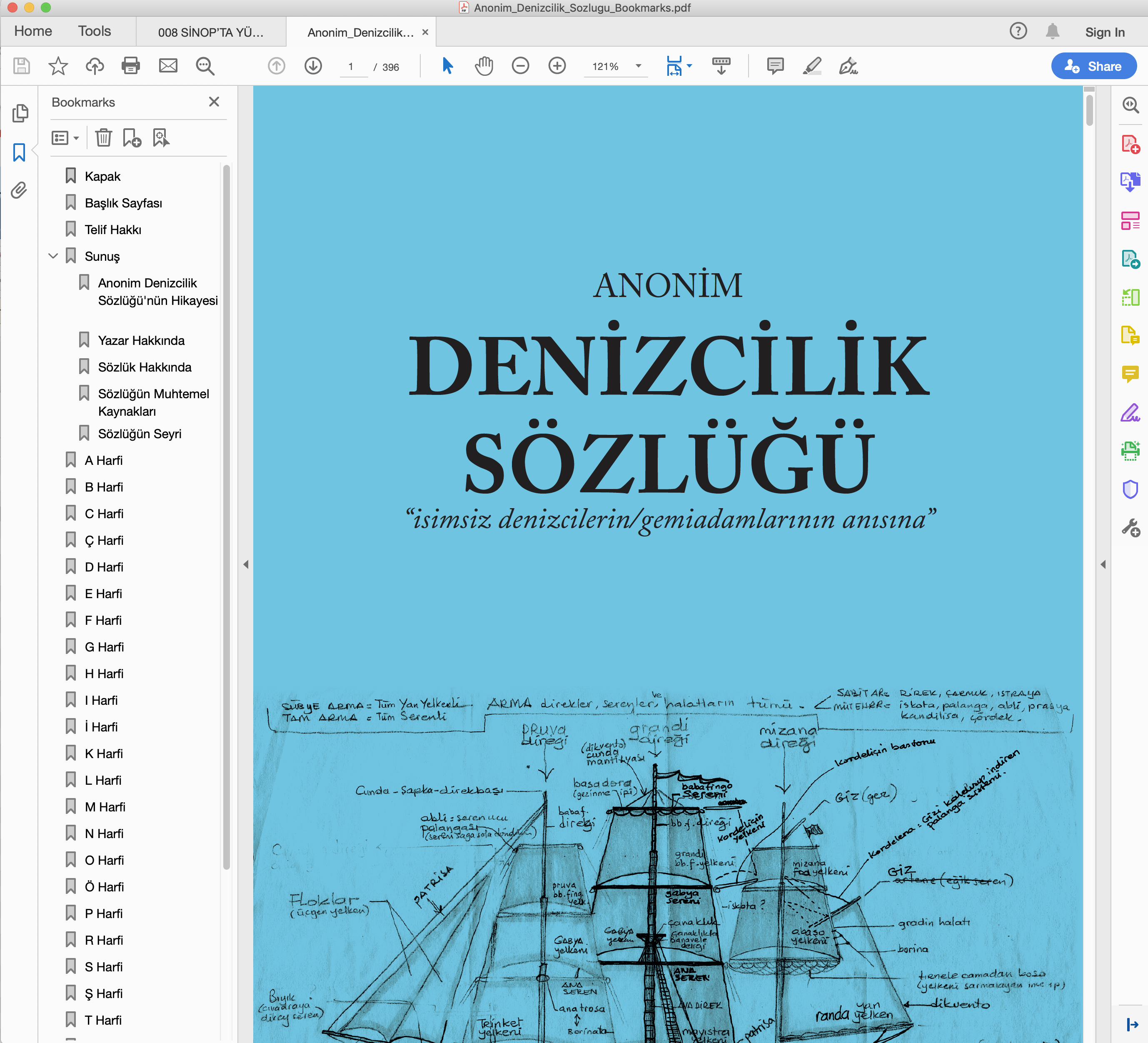Delete selected bookmark with trash icon
Viewport: 1148px width, 1043px height.
click(x=103, y=138)
